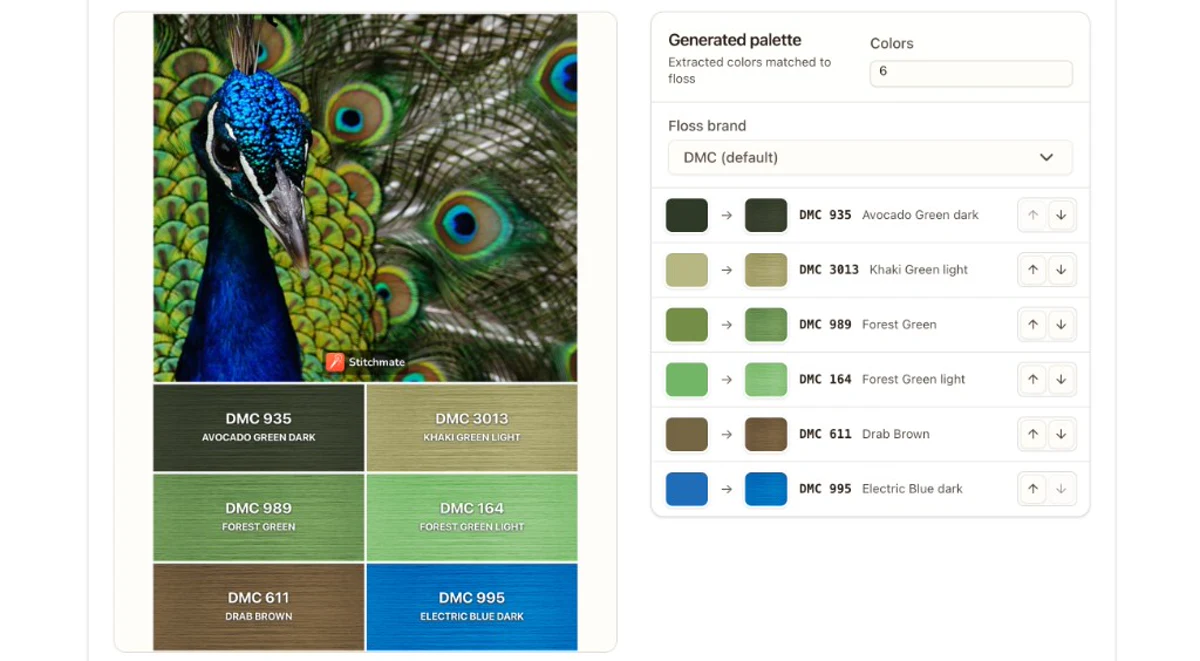
Task: Click the peacock photo in the preview
Action: pyautogui.click(x=365, y=197)
